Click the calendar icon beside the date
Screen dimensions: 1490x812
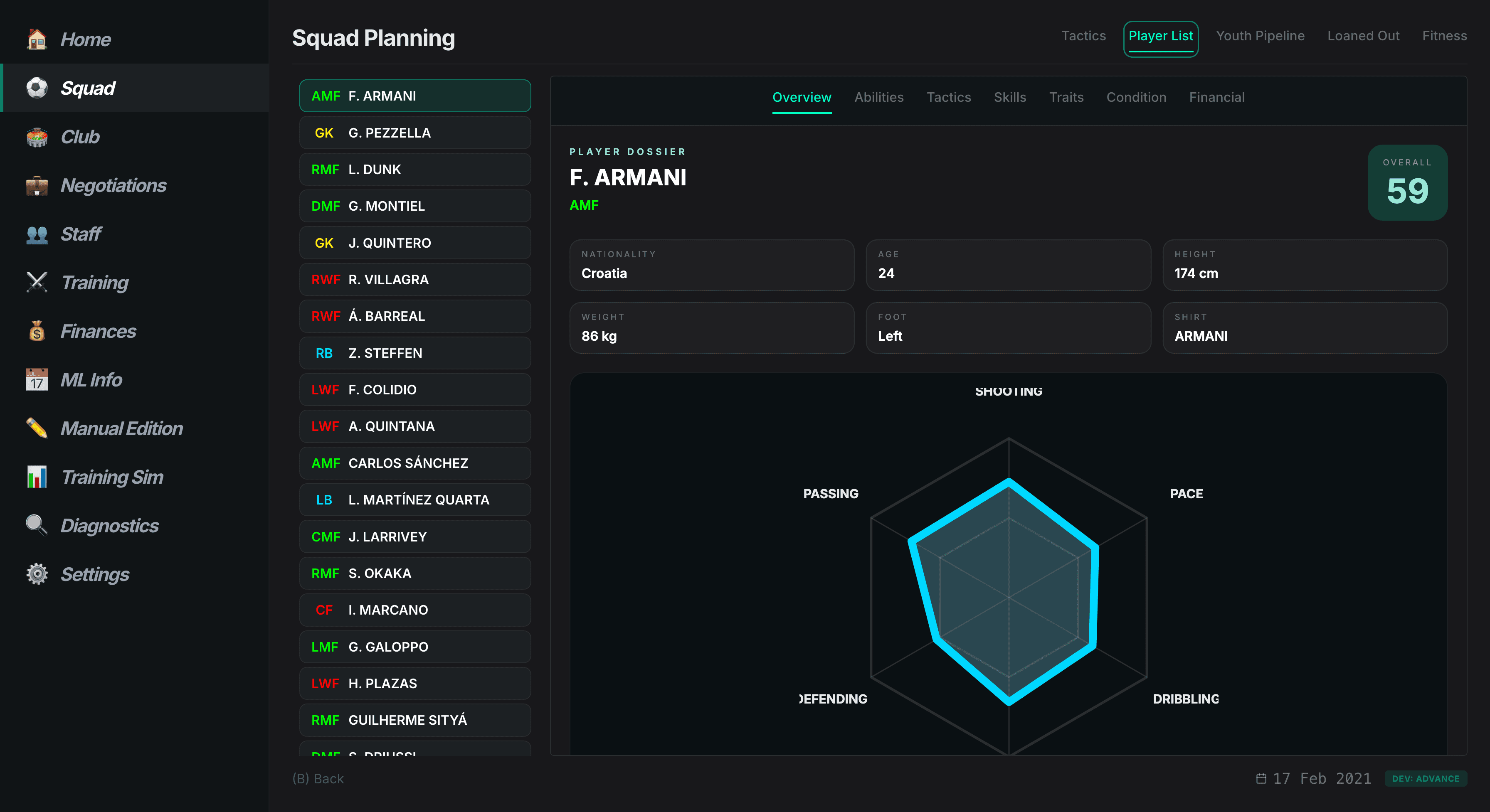[x=1261, y=778]
